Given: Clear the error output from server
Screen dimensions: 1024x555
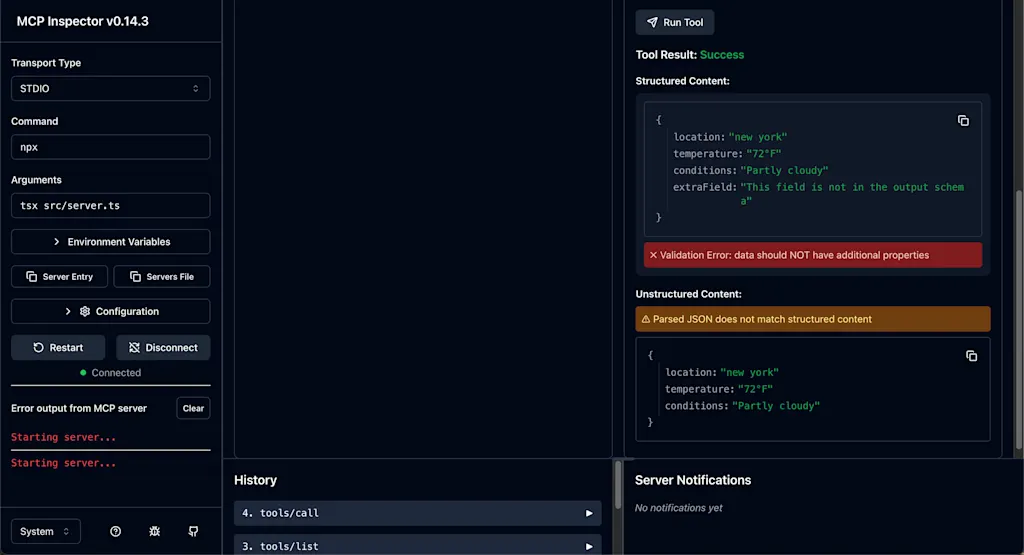Looking at the screenshot, I should pos(193,408).
